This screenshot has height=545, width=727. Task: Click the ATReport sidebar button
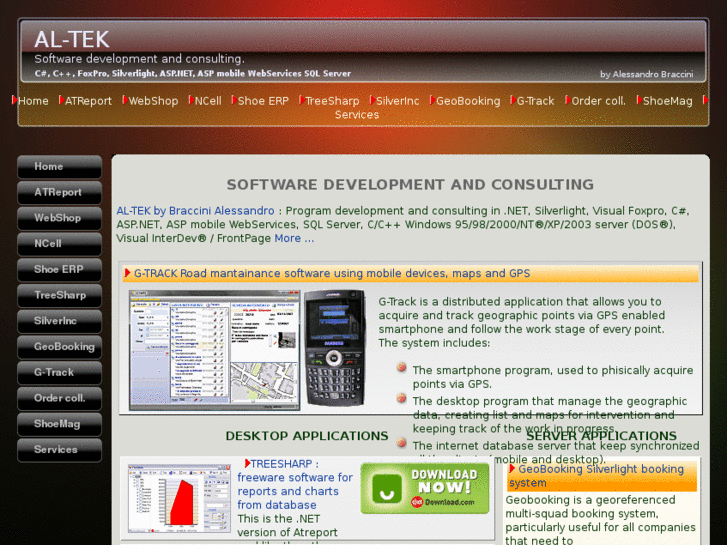[x=59, y=192]
